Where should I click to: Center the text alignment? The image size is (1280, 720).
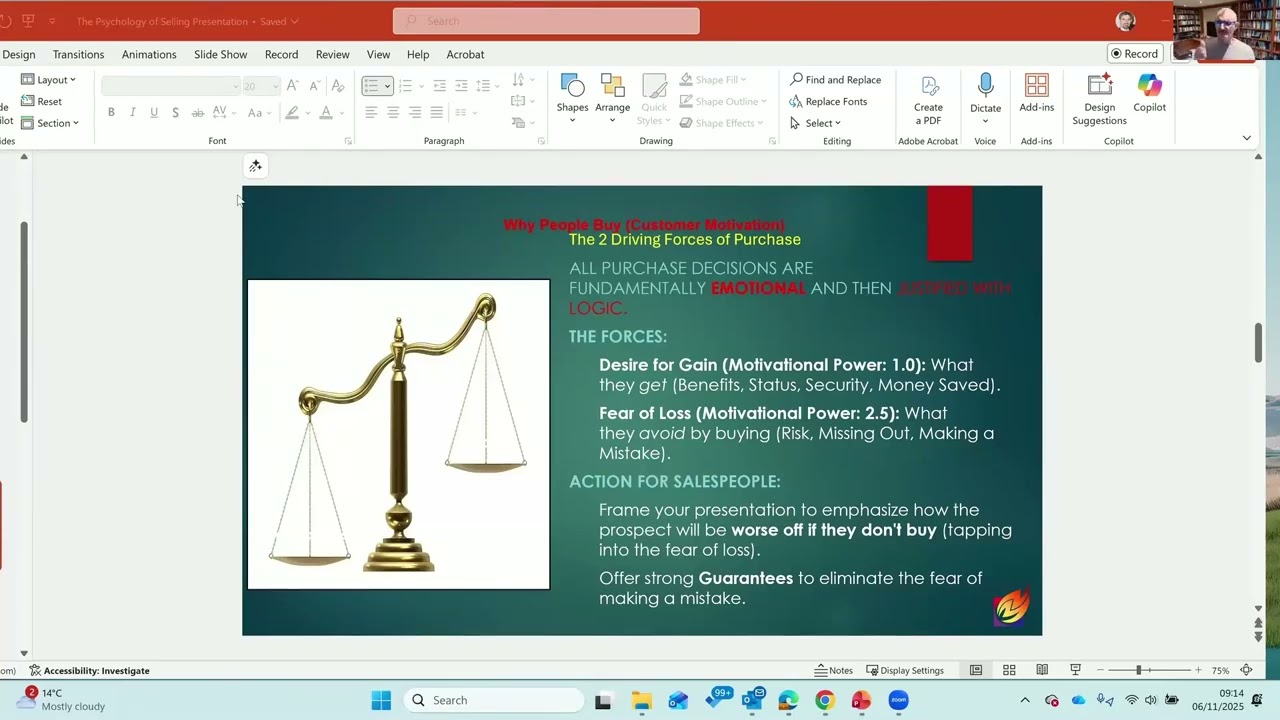coord(393,113)
